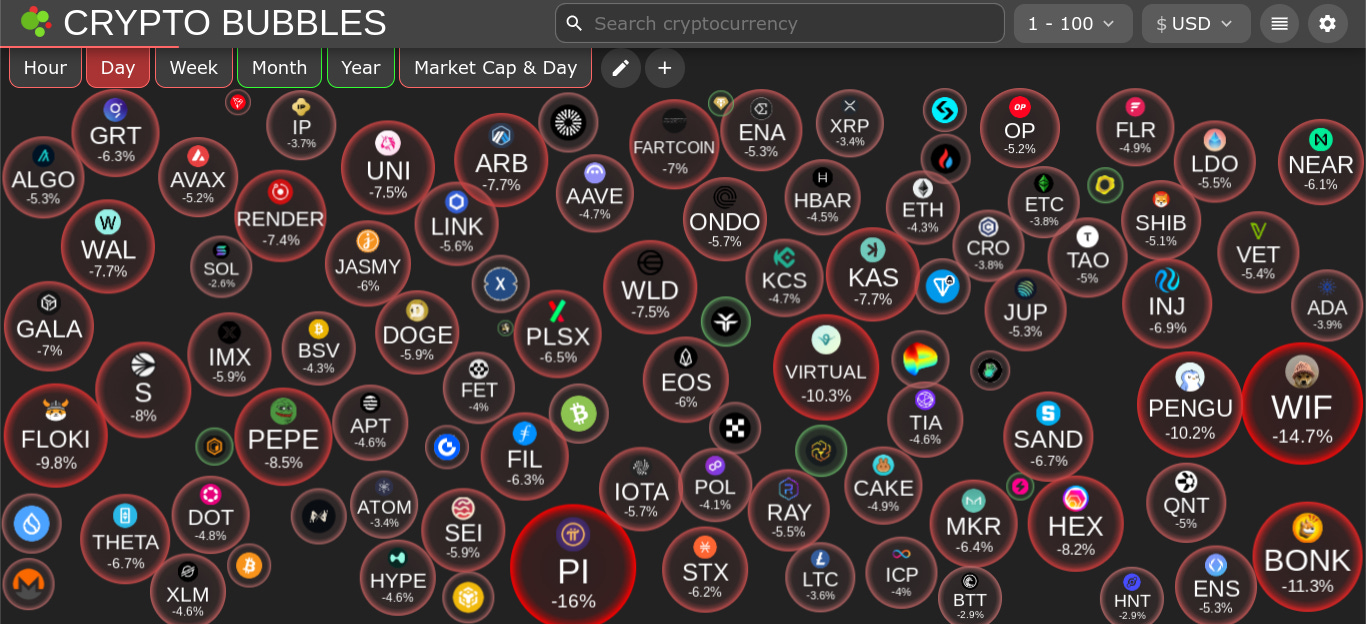Select the AVAX bubble
The width and height of the screenshot is (1366, 624).
tap(198, 177)
